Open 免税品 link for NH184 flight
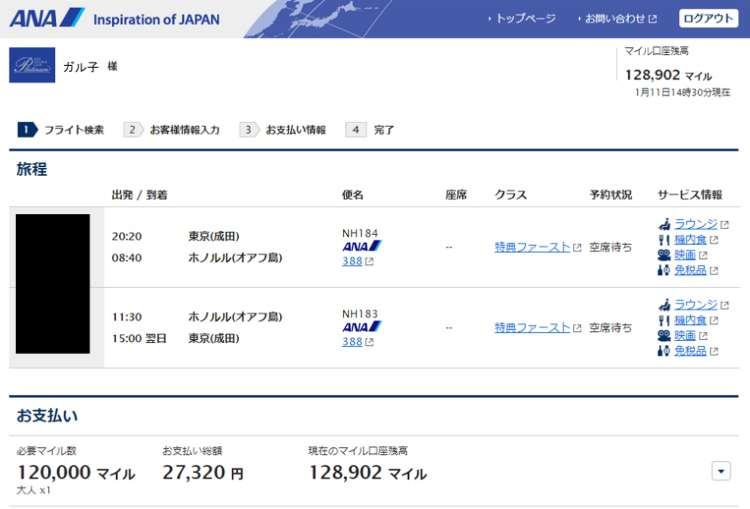The width and height of the screenshot is (750, 509). [x=690, y=270]
